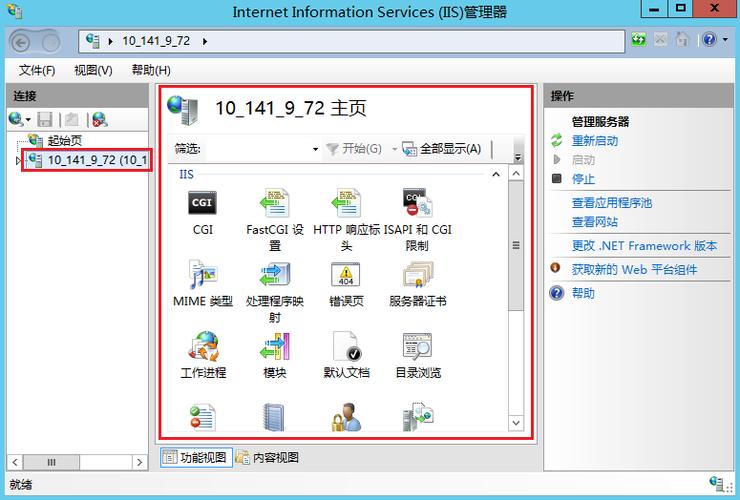Click 全部显示(A) button
Viewport: 740px width, 500px height.
442,149
